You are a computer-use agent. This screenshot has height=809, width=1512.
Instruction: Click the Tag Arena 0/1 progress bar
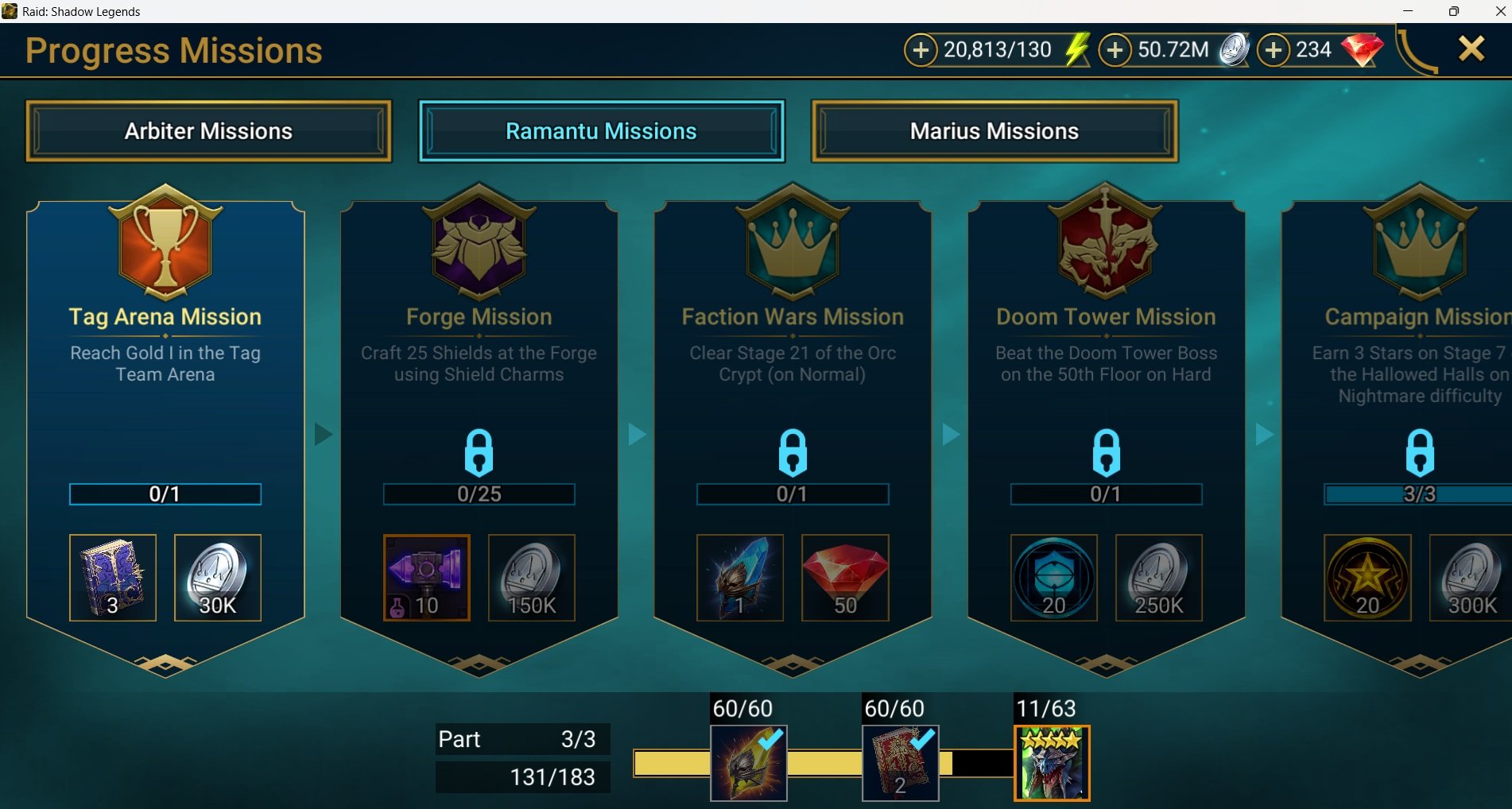(165, 494)
